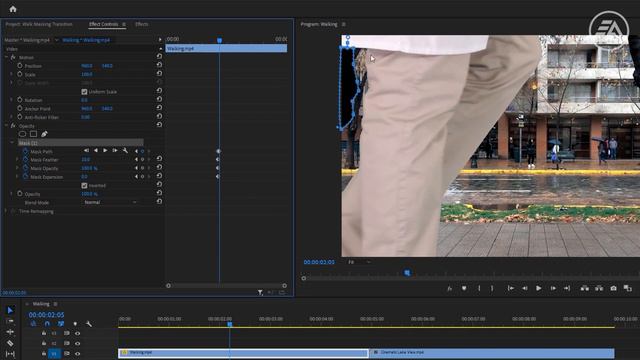Click the Extract button in Program monitor
640x360 pixels.
pyautogui.click(x=599, y=288)
